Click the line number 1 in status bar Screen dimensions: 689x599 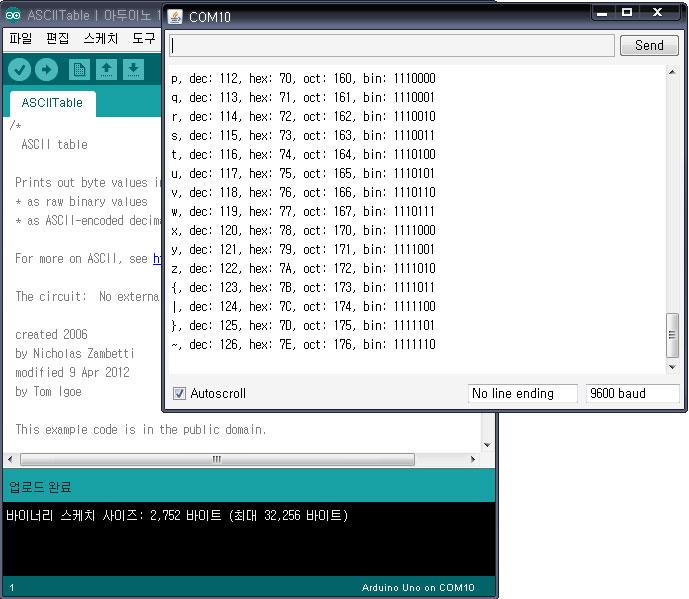12,588
